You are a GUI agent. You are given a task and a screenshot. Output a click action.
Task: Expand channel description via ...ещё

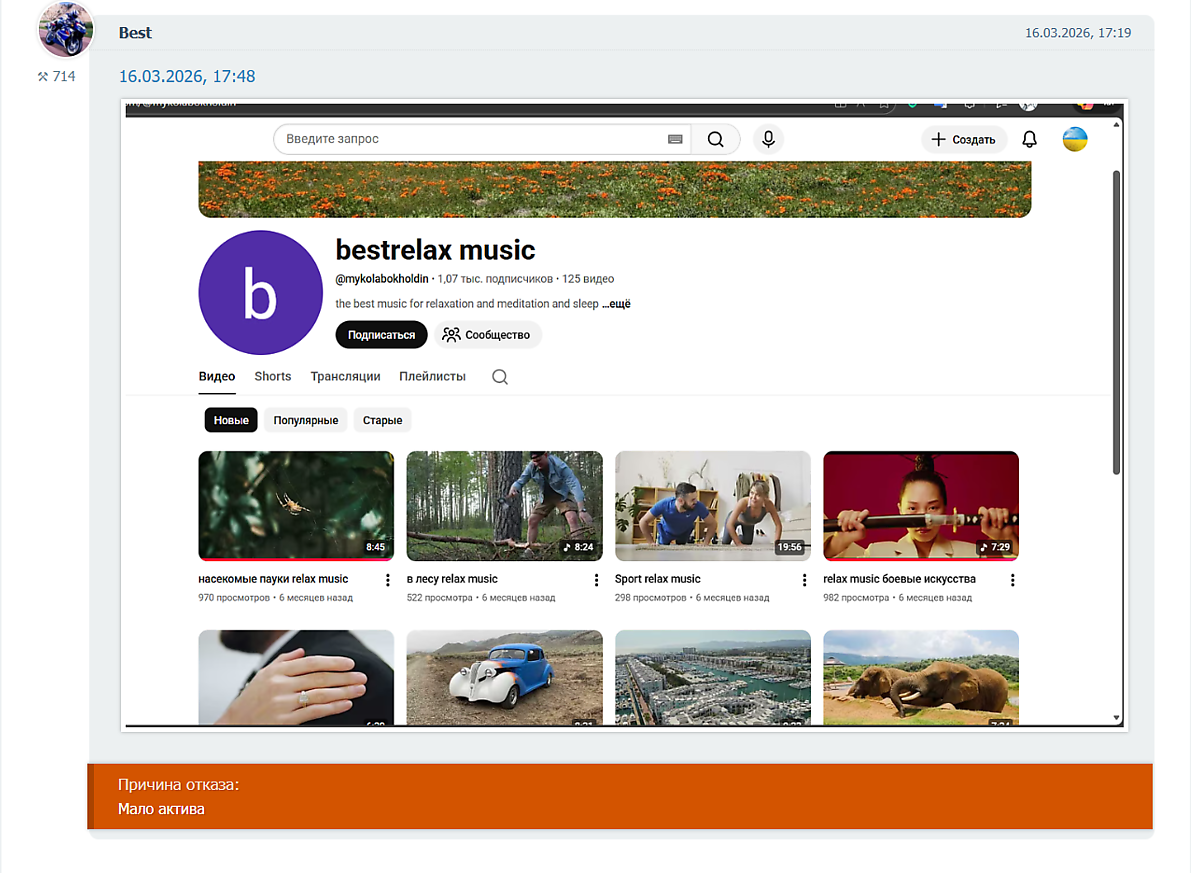point(616,304)
